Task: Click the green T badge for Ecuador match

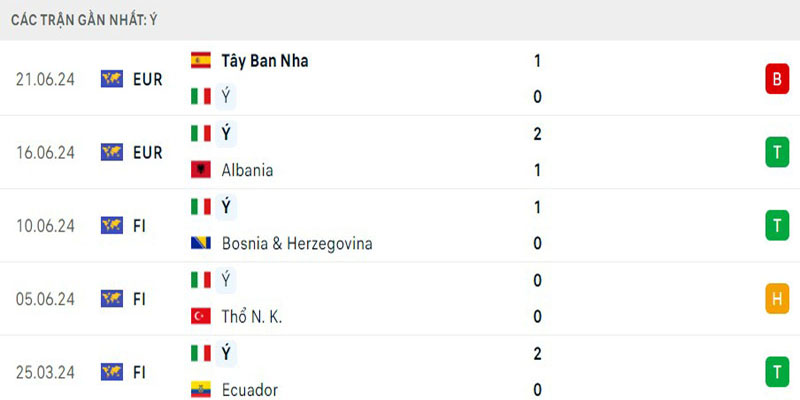Action: coord(776,371)
